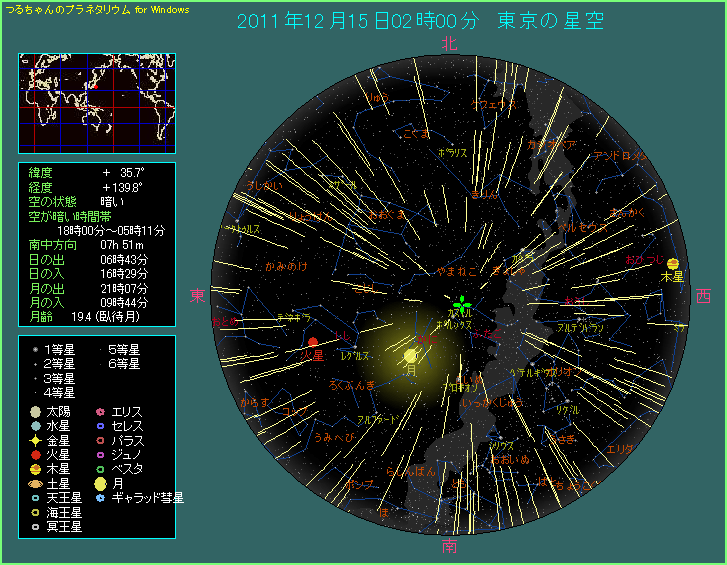
Task: Select the West (西) direction label
Action: (x=703, y=295)
